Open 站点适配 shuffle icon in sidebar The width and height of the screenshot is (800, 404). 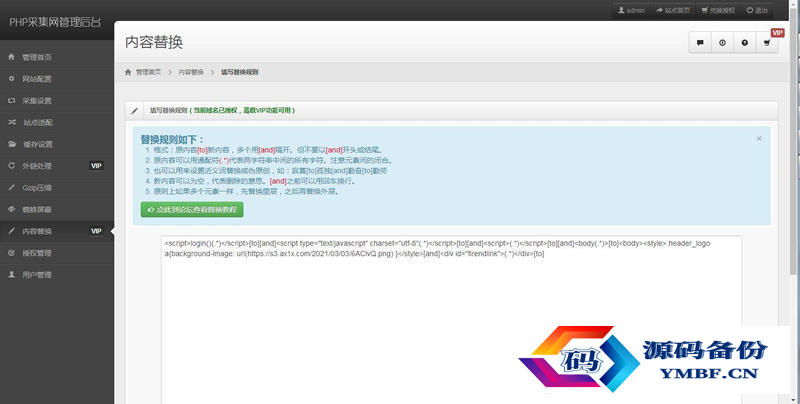coord(11,122)
